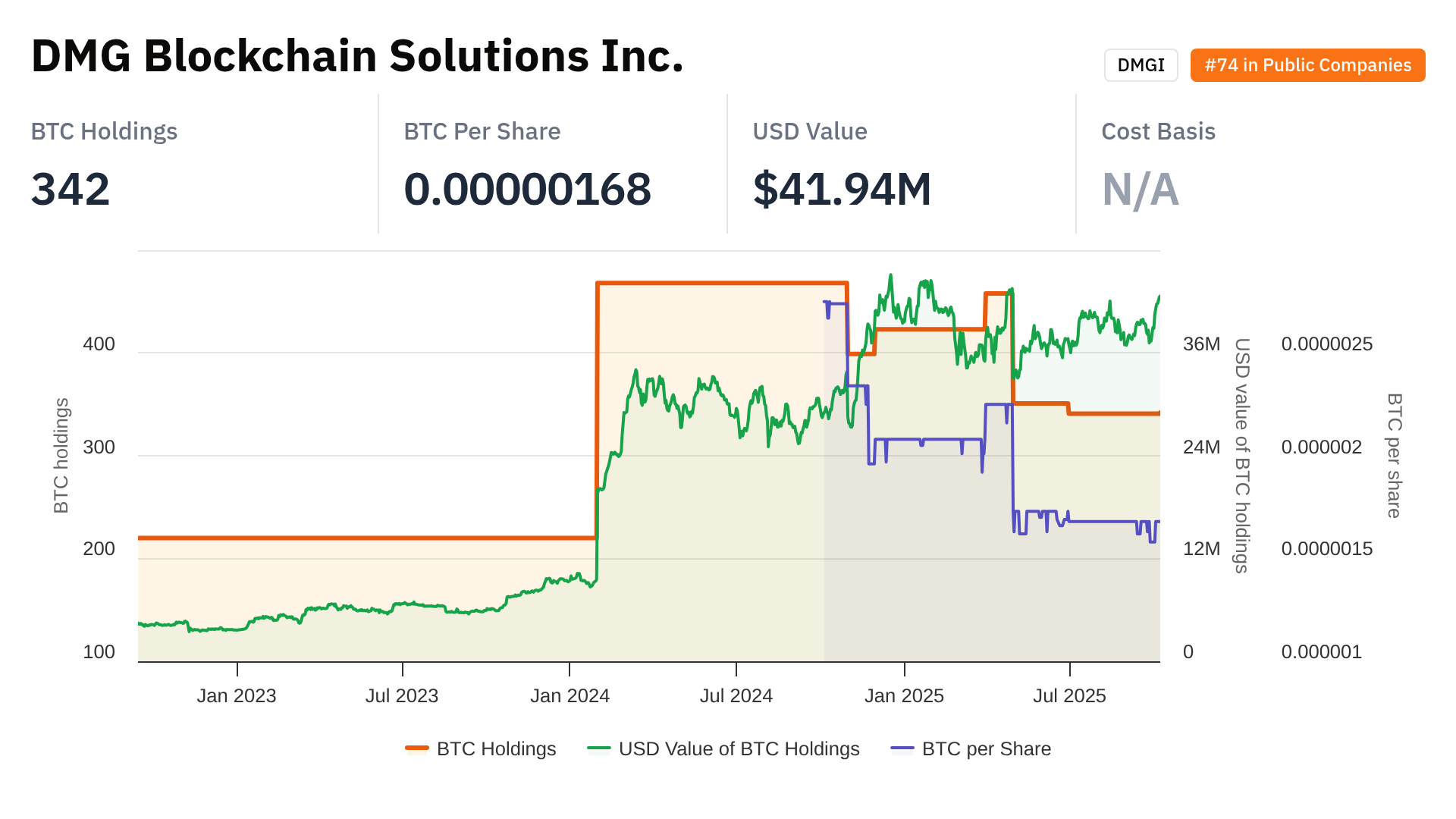Toggle BTC Holdings legend series

click(496, 749)
